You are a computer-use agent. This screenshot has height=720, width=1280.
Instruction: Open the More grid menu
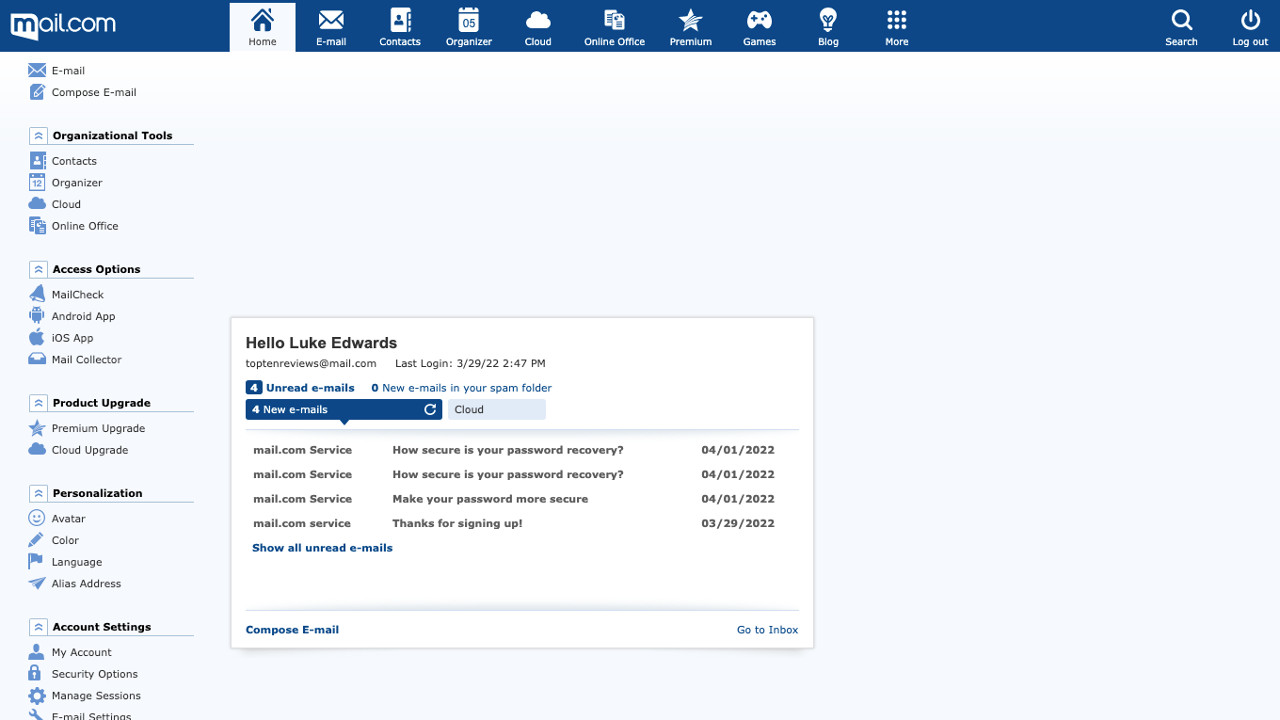(x=897, y=27)
